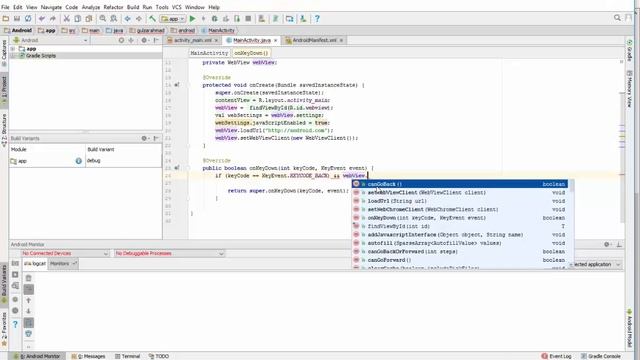This screenshot has width=640, height=360.
Task: Click the question mark help icon in Android Monitor
Action: pyautogui.click(x=15, y=324)
